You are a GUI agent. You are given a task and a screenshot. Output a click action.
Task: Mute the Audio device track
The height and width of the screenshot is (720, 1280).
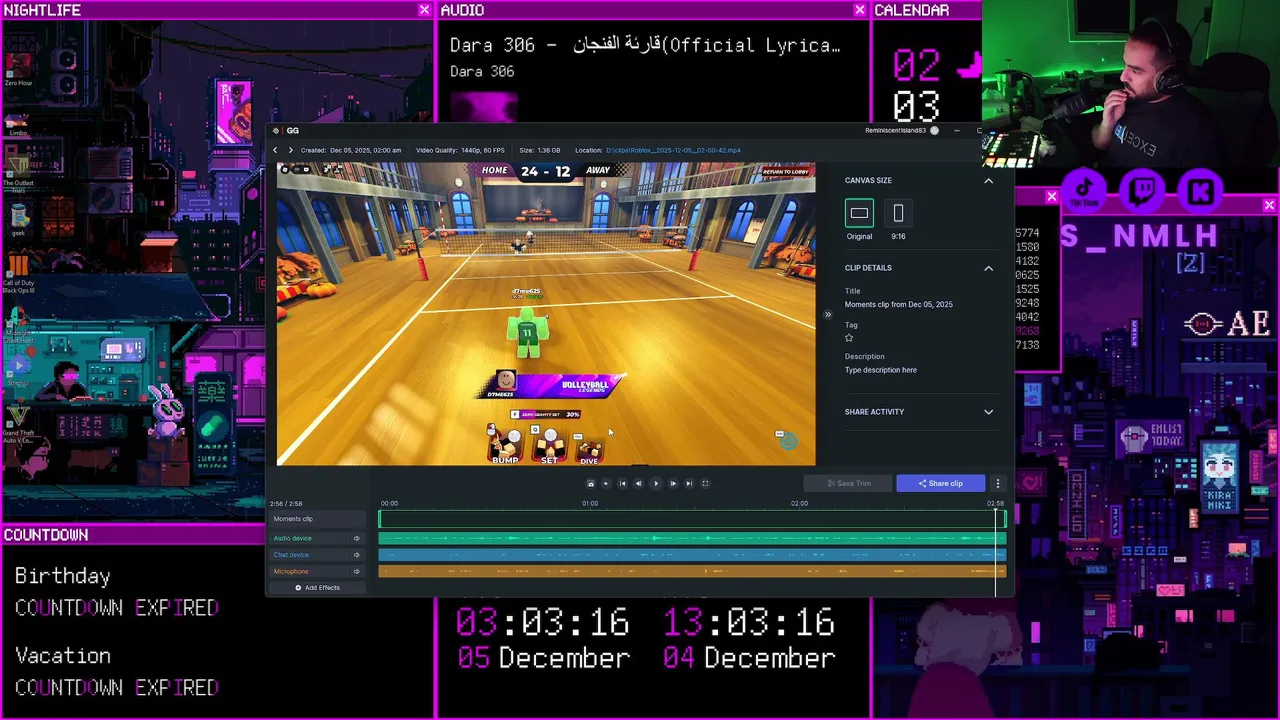coord(356,538)
